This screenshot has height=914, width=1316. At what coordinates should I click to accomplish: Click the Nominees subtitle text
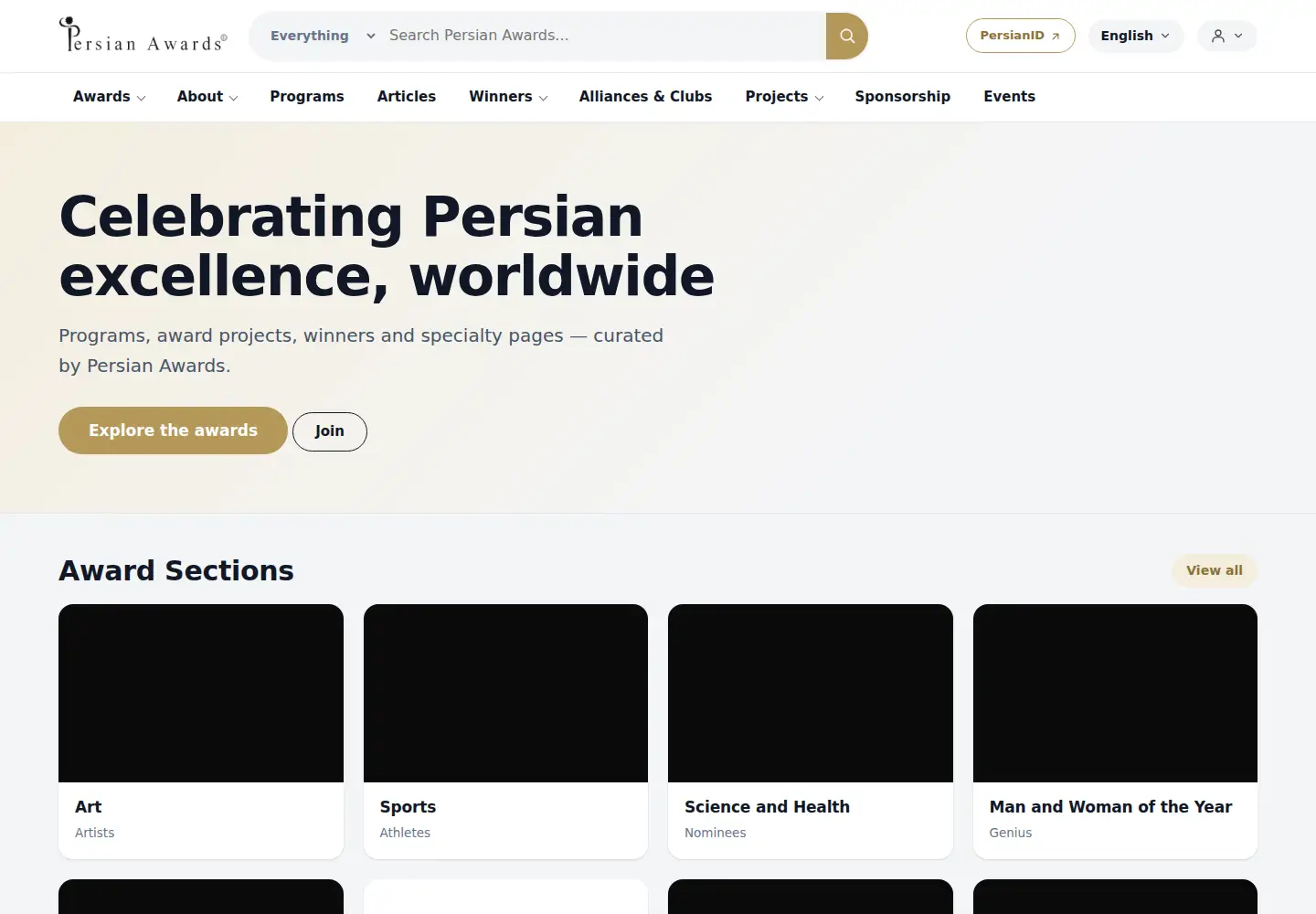716,833
